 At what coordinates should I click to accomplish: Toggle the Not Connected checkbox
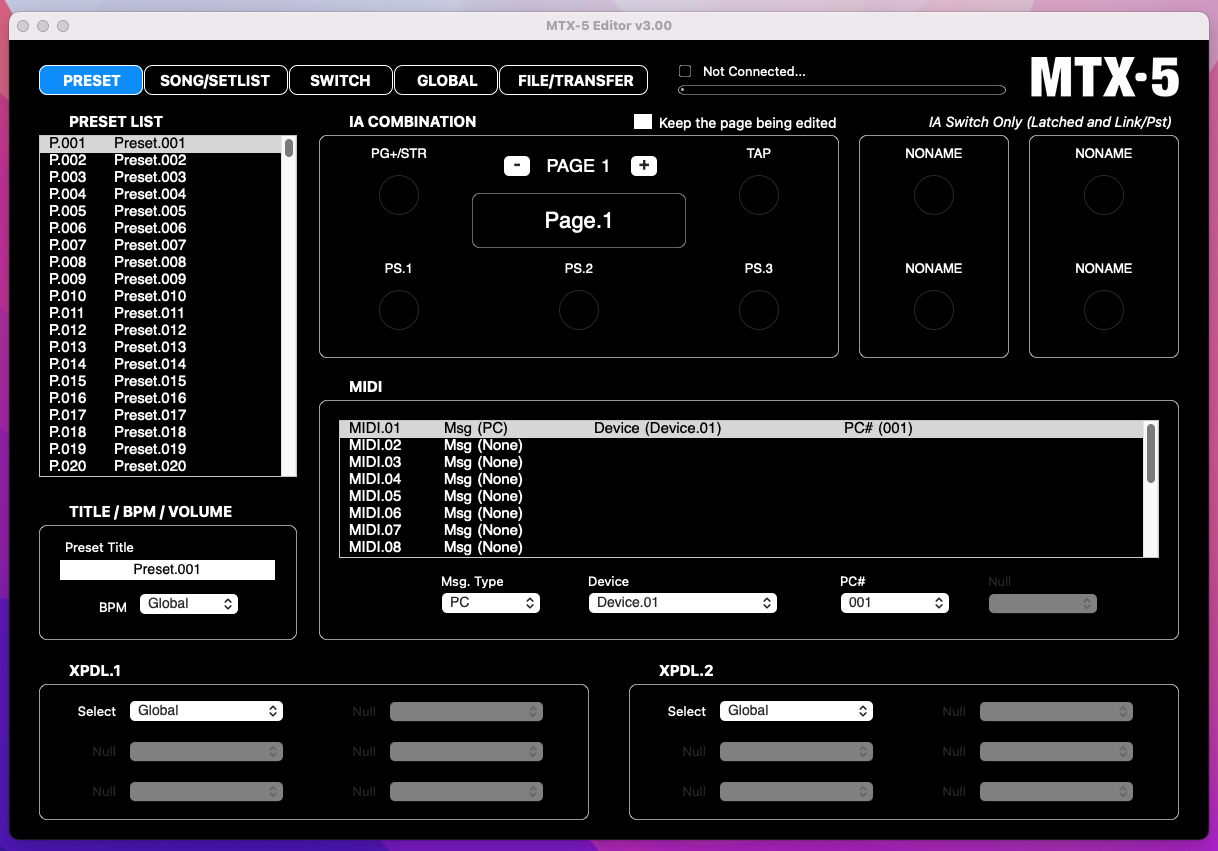point(685,71)
